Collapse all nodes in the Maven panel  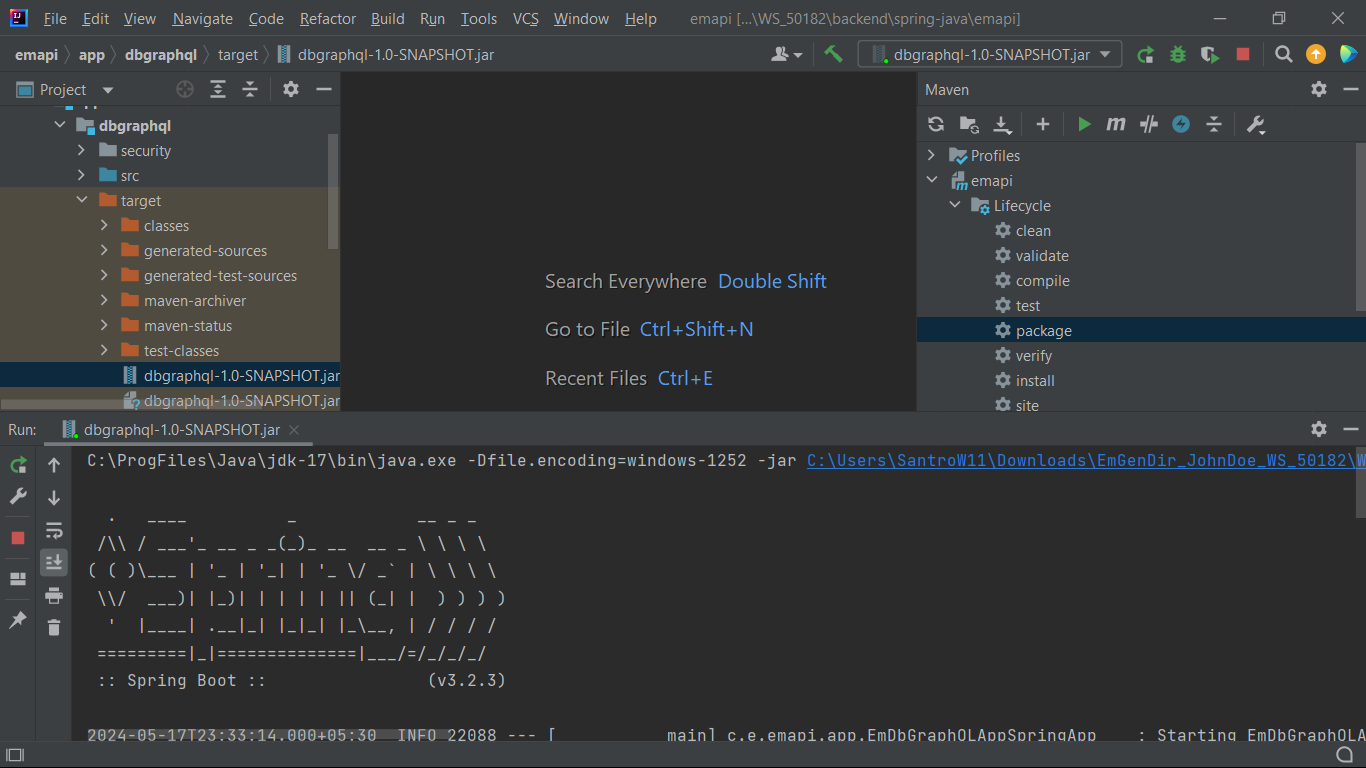point(1214,124)
